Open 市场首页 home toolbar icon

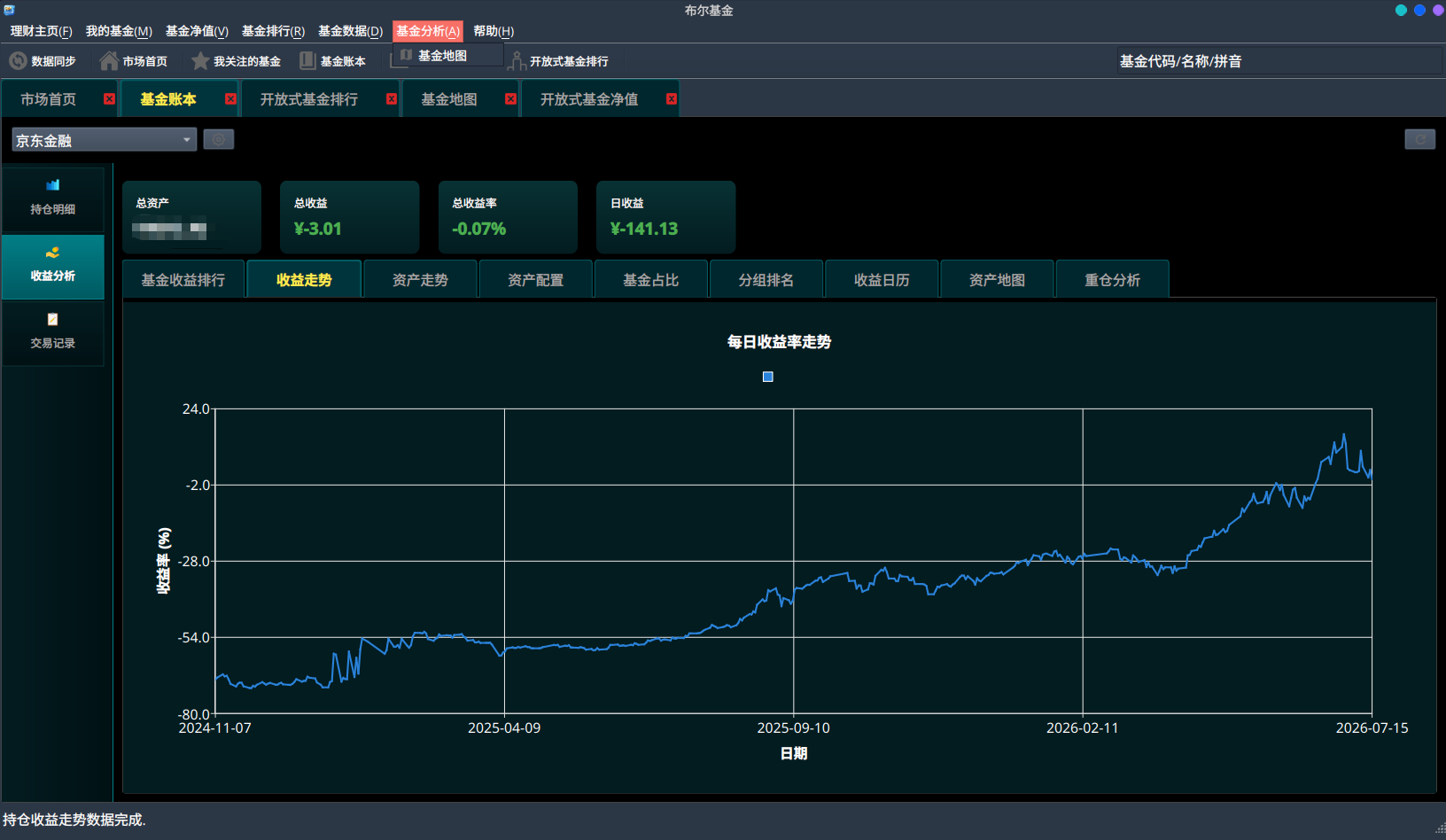[x=109, y=61]
